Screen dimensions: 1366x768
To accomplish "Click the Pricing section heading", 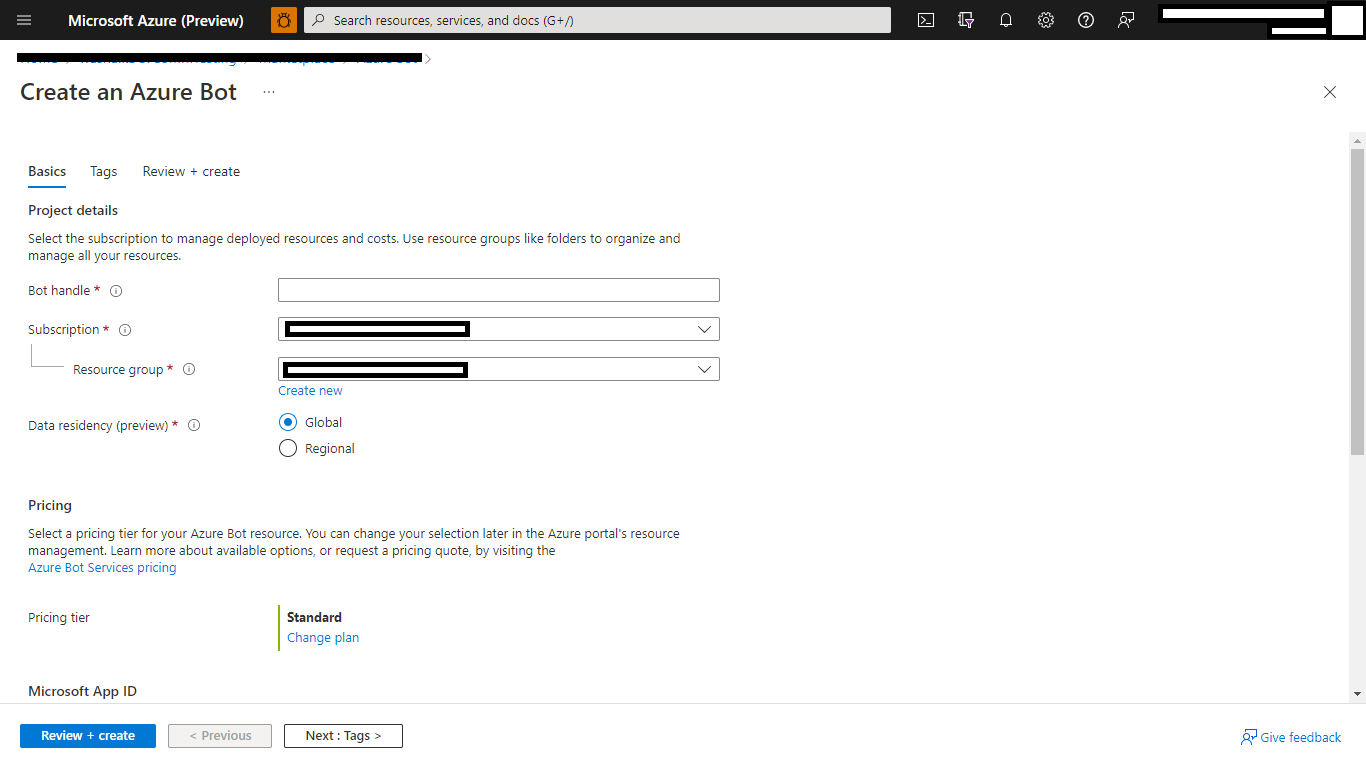I will click(50, 505).
